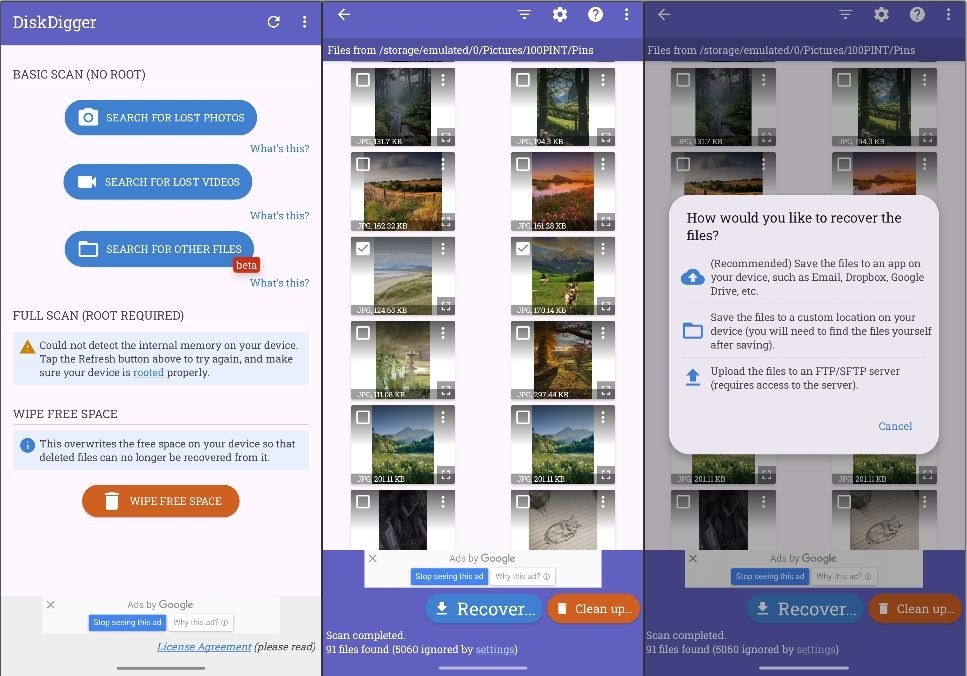Uncheck the 124.63 KB beach photo checkbox
The height and width of the screenshot is (676, 967).
point(362,249)
